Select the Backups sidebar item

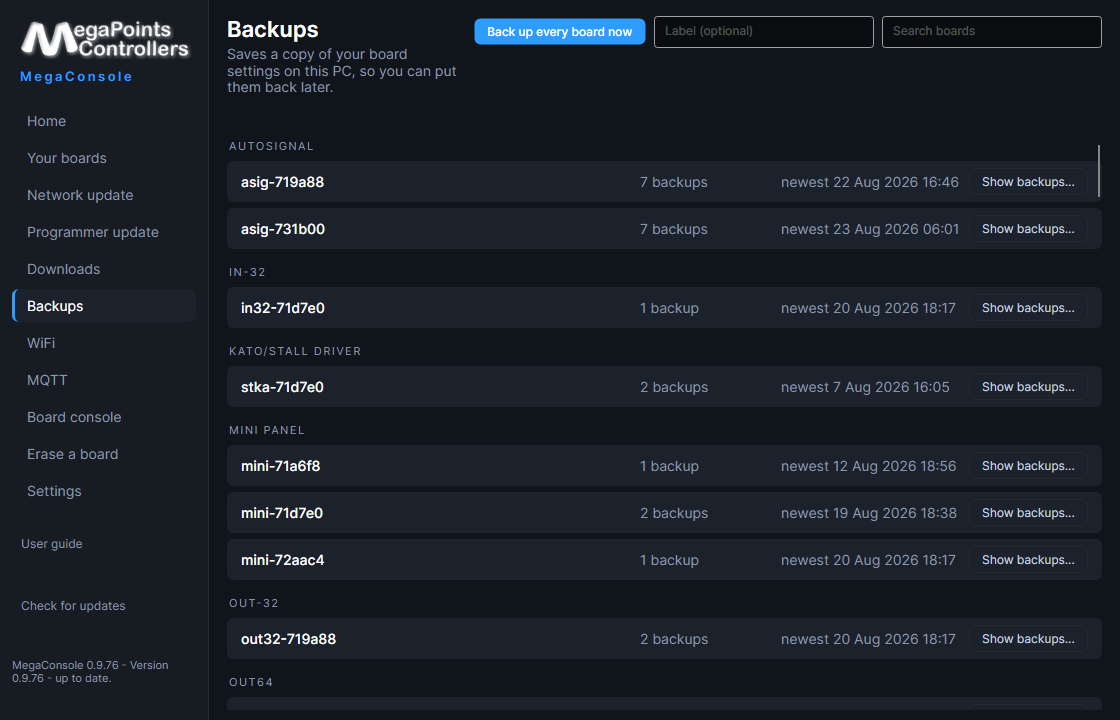pyautogui.click(x=104, y=306)
